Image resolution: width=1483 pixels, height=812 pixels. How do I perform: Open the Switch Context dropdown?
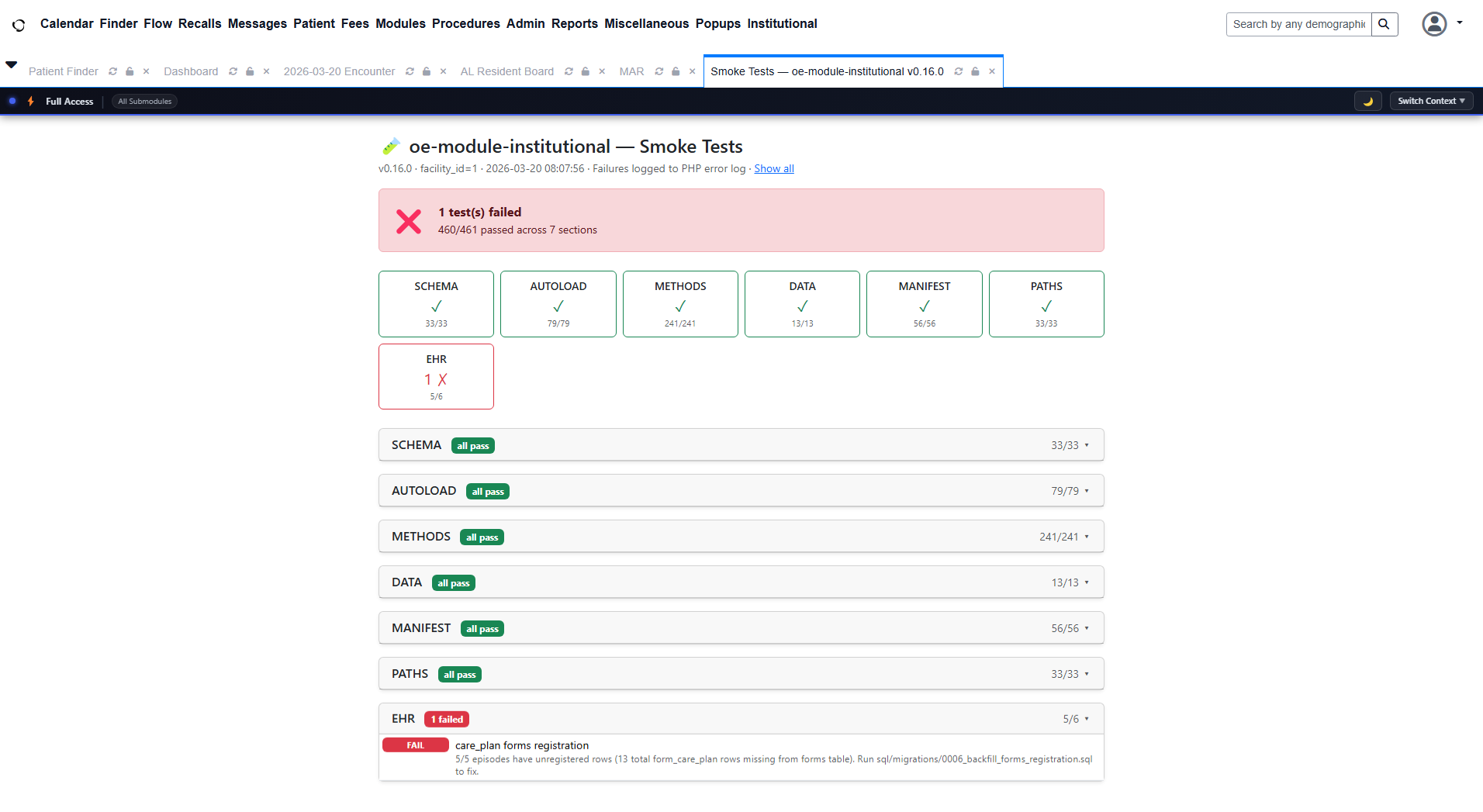[x=1430, y=102]
